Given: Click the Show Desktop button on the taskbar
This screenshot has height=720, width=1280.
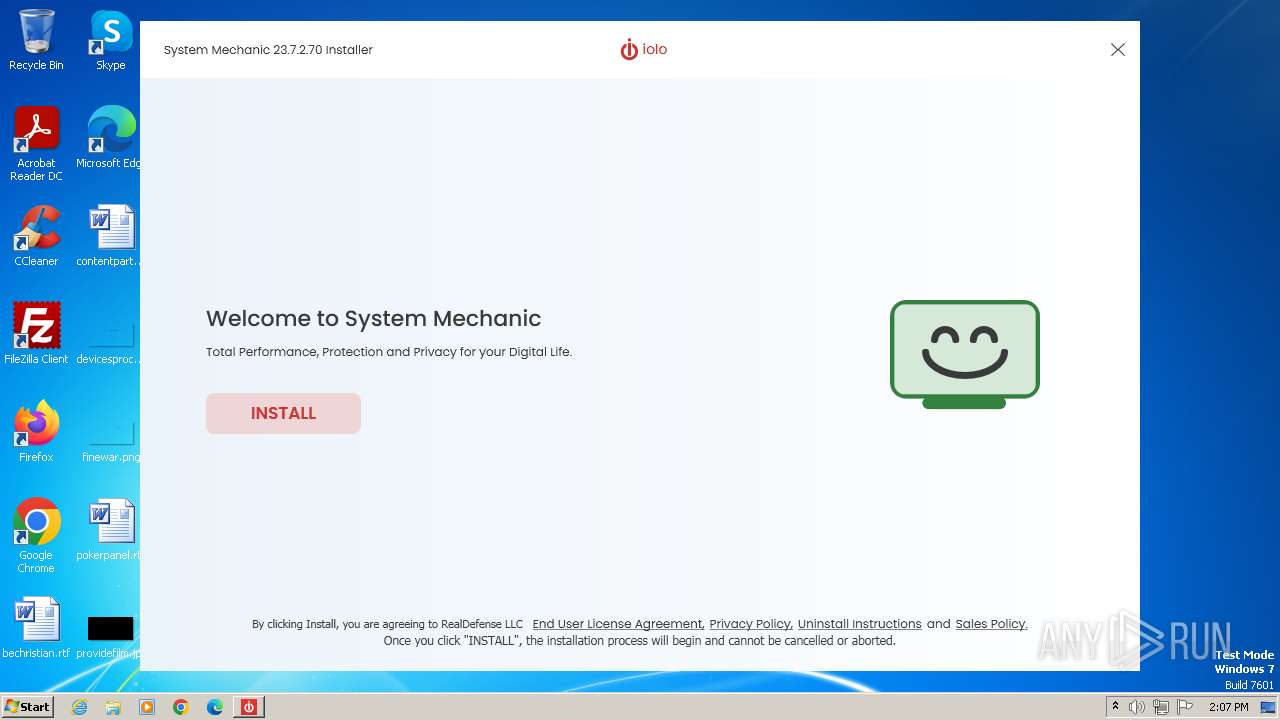Looking at the screenshot, I should coord(1270,707).
